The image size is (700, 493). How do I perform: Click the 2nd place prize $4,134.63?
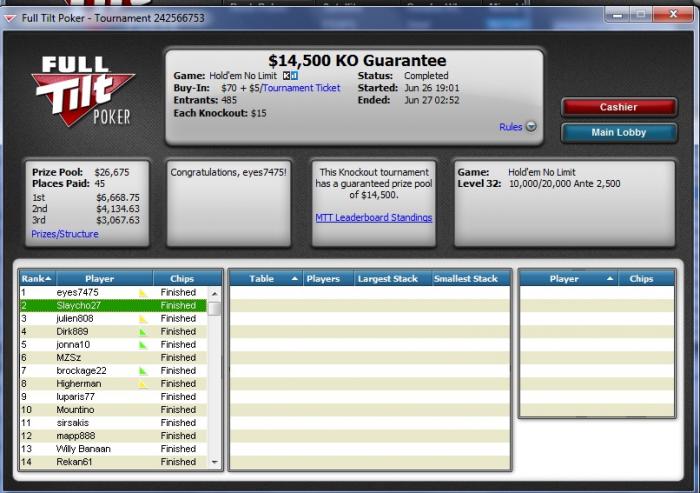pos(118,209)
